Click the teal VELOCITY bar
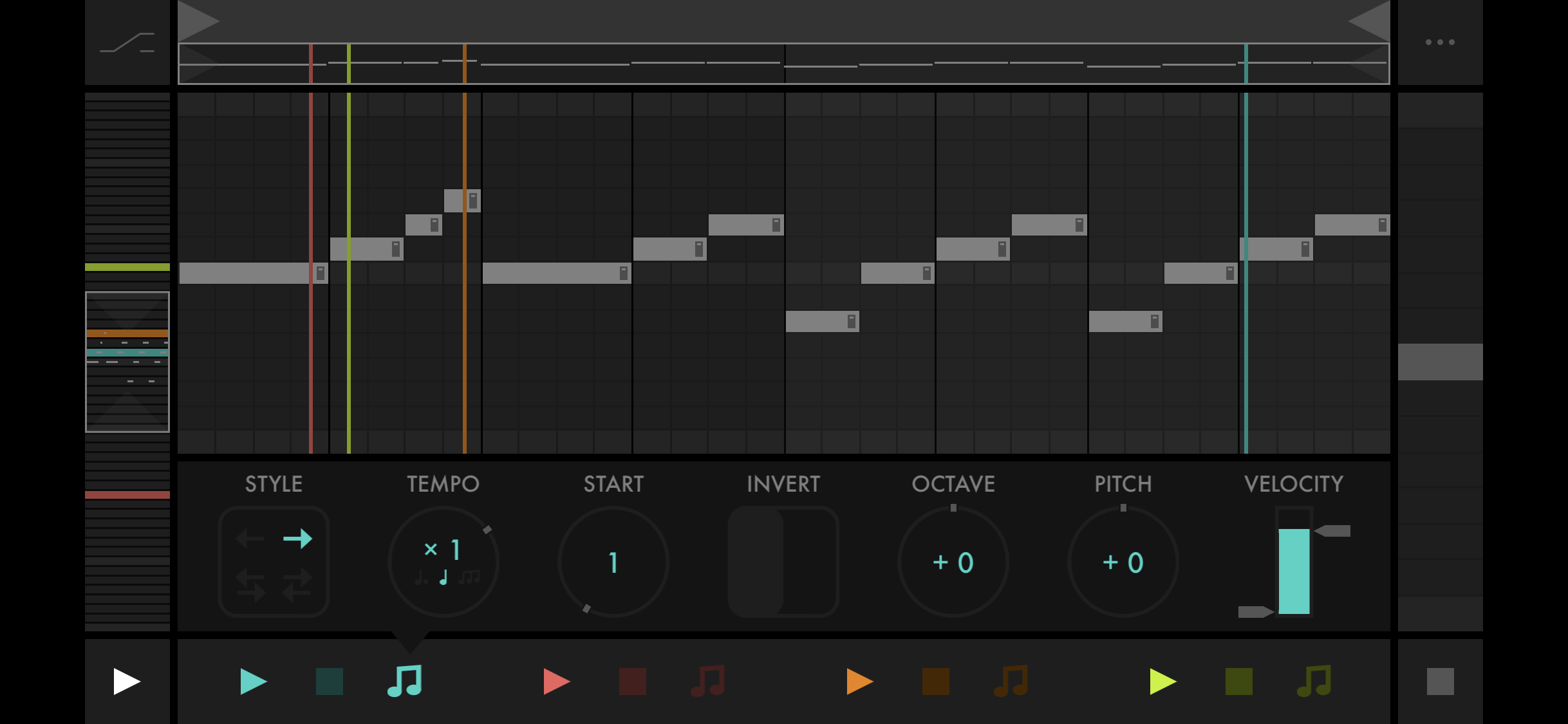 (x=1294, y=571)
